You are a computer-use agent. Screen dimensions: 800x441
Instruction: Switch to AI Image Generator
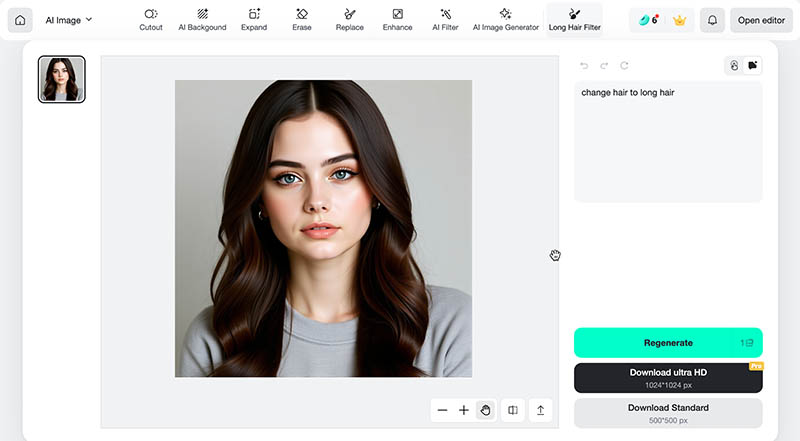[x=505, y=19]
